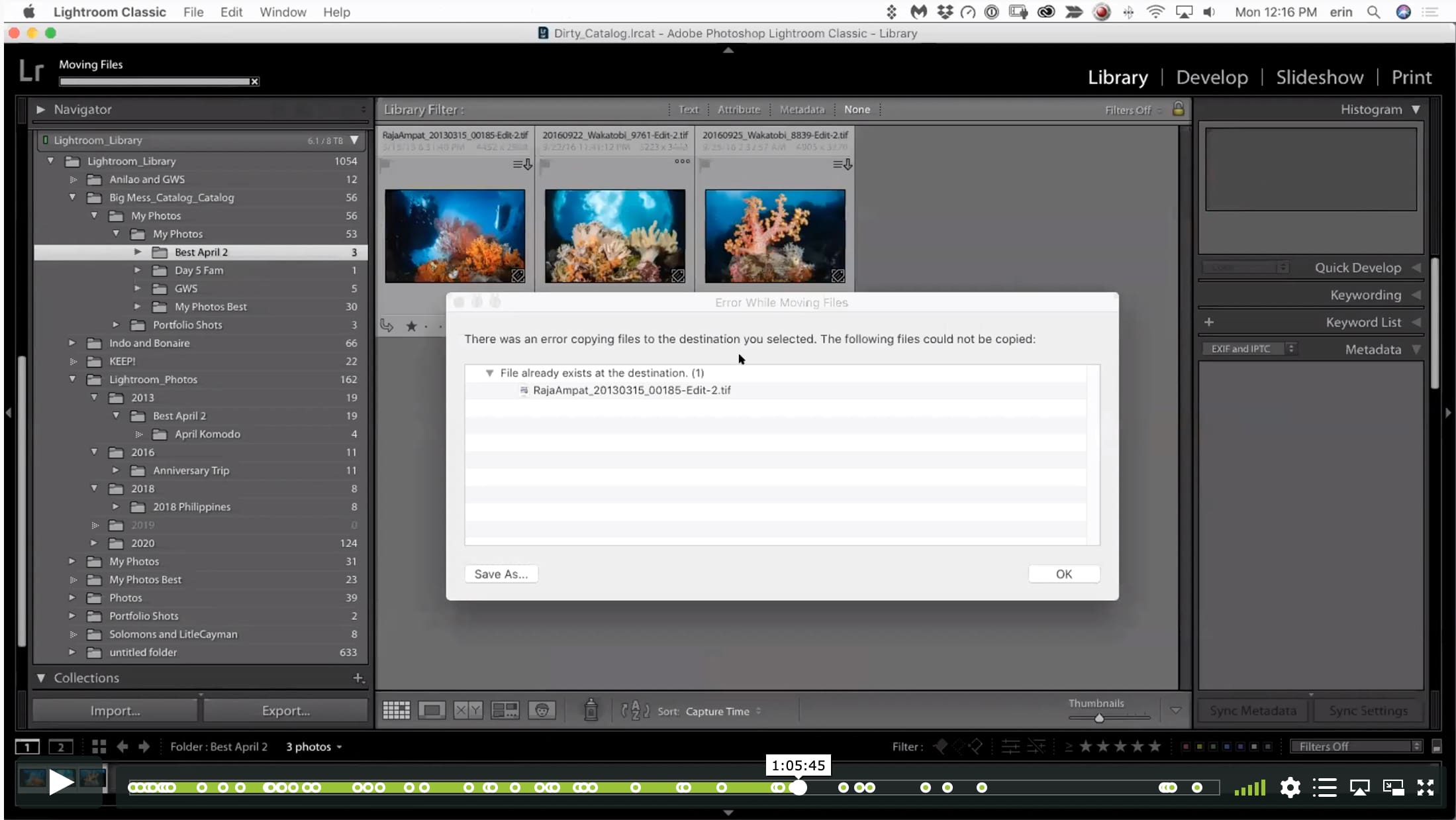This screenshot has height=820, width=1456.
Task: Open EXIF and IPTC metadata dropdown
Action: tap(1249, 348)
